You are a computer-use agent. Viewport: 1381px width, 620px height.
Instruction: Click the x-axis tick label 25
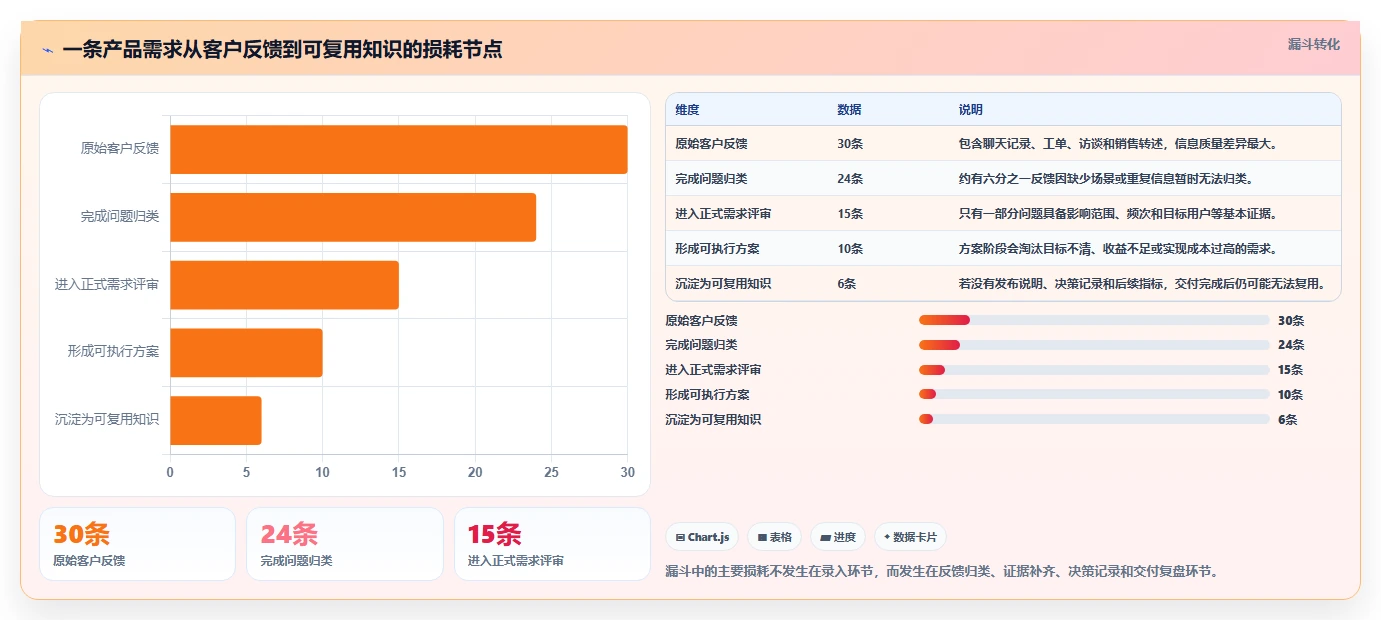click(x=551, y=472)
